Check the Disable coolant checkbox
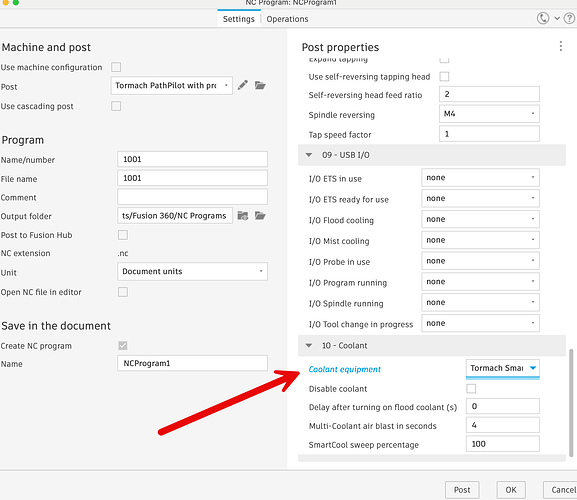Viewport: 577px width, 500px height. [x=471, y=389]
